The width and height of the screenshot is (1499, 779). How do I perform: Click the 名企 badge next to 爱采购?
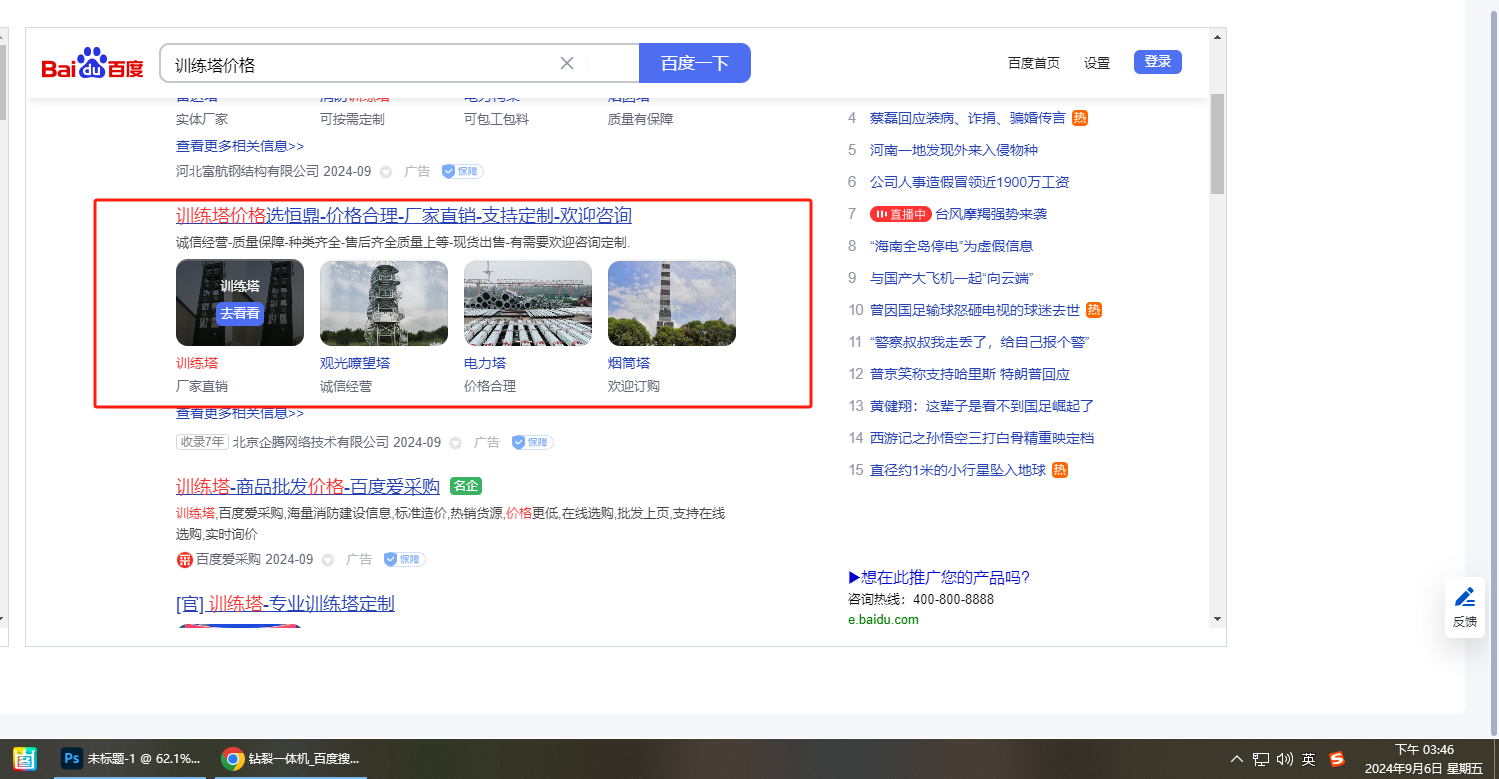(466, 487)
